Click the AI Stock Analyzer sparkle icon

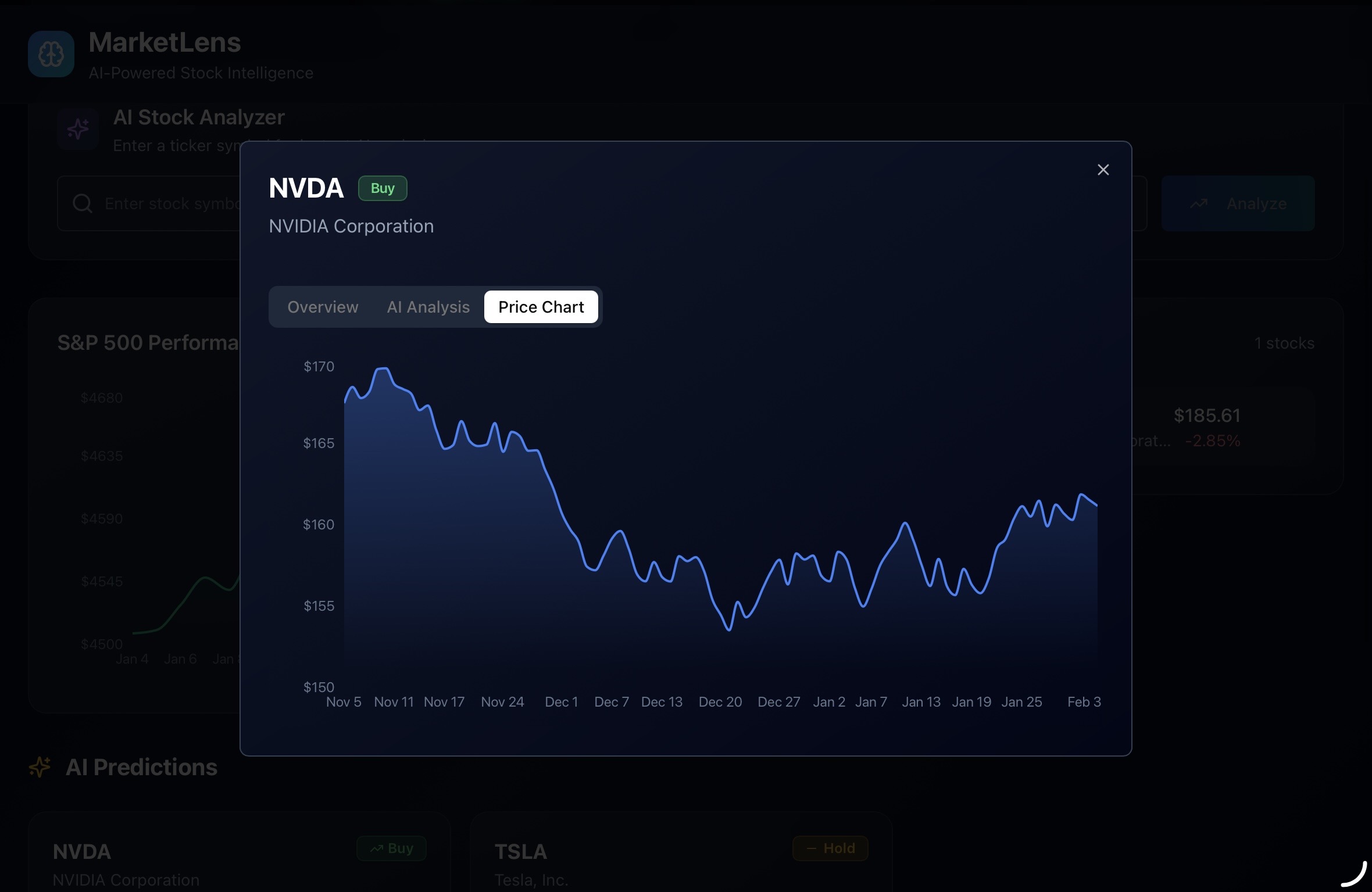pos(78,128)
